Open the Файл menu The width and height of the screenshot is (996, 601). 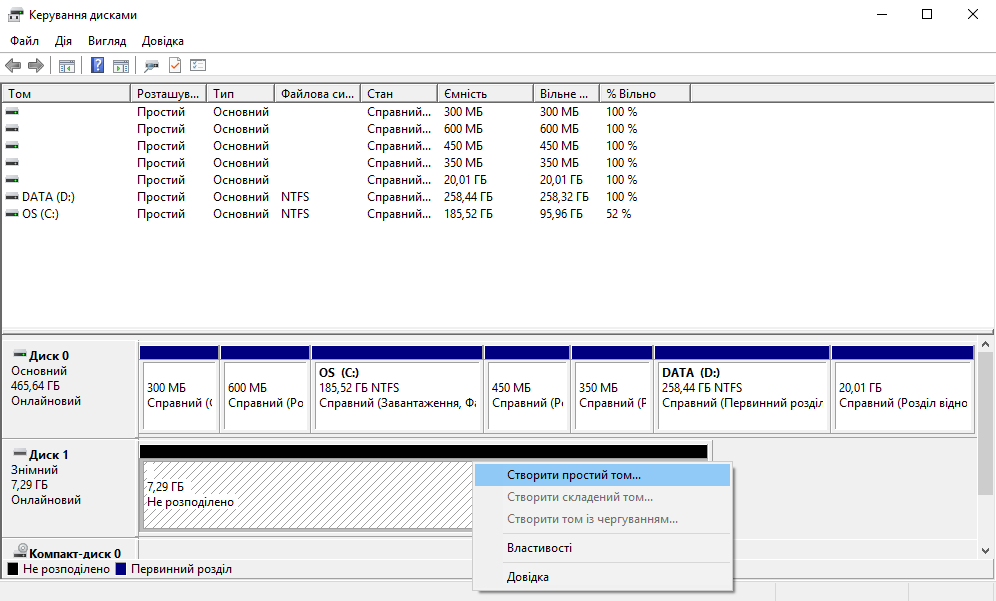[x=24, y=41]
